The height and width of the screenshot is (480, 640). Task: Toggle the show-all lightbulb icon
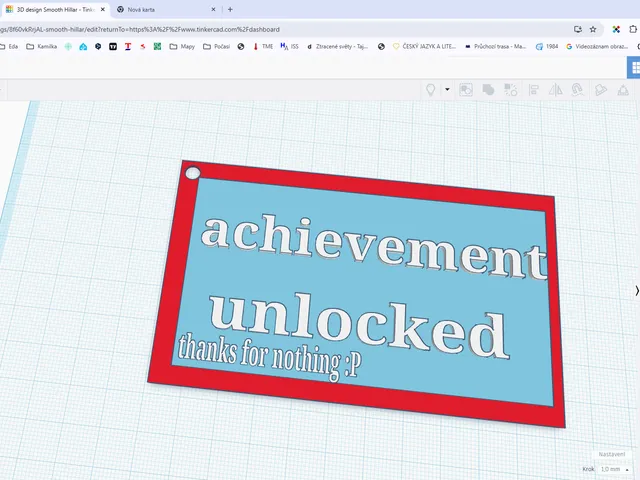click(x=430, y=90)
